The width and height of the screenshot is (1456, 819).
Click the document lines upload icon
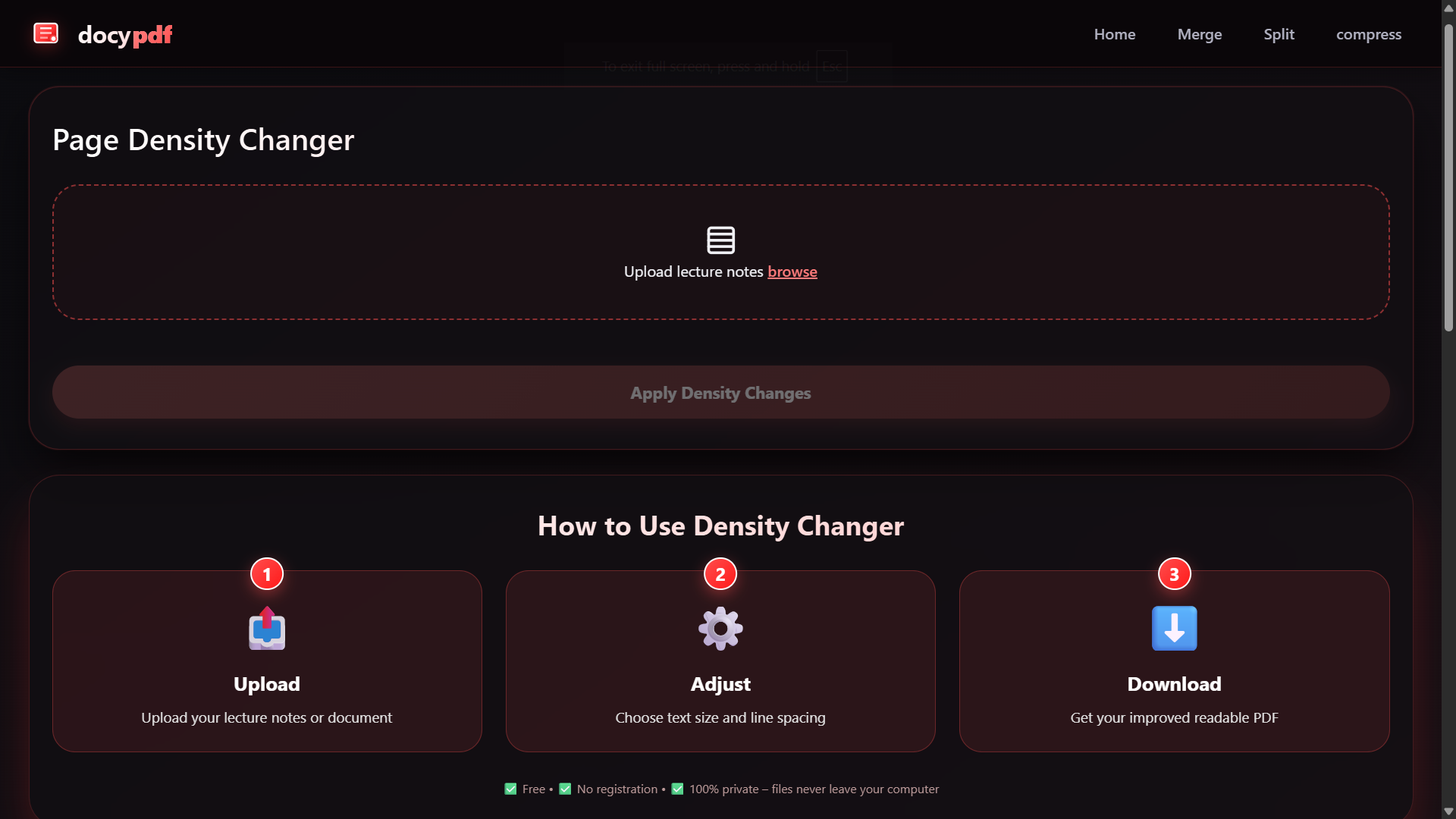(720, 240)
